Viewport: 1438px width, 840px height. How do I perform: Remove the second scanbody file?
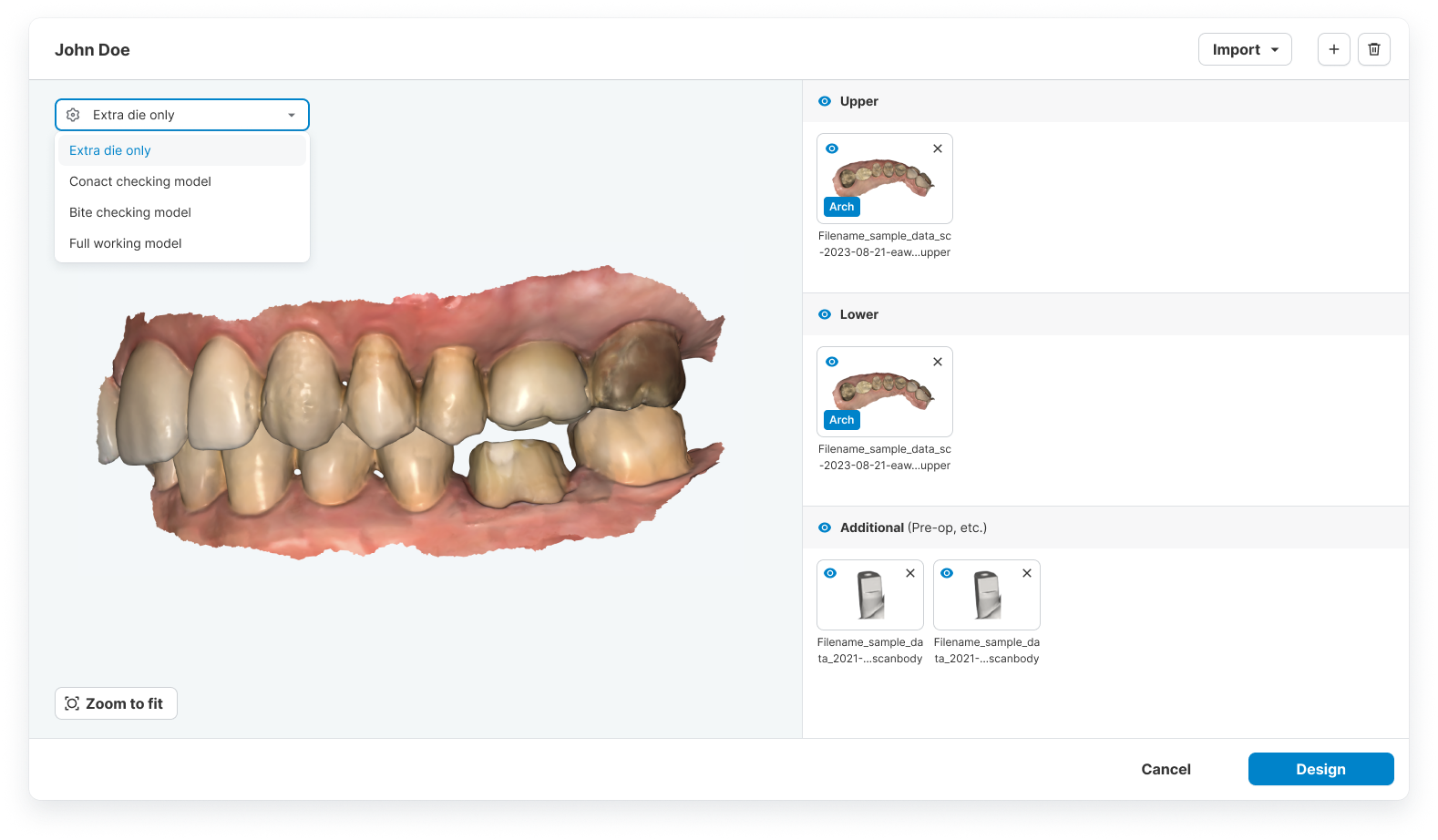tap(1027, 573)
